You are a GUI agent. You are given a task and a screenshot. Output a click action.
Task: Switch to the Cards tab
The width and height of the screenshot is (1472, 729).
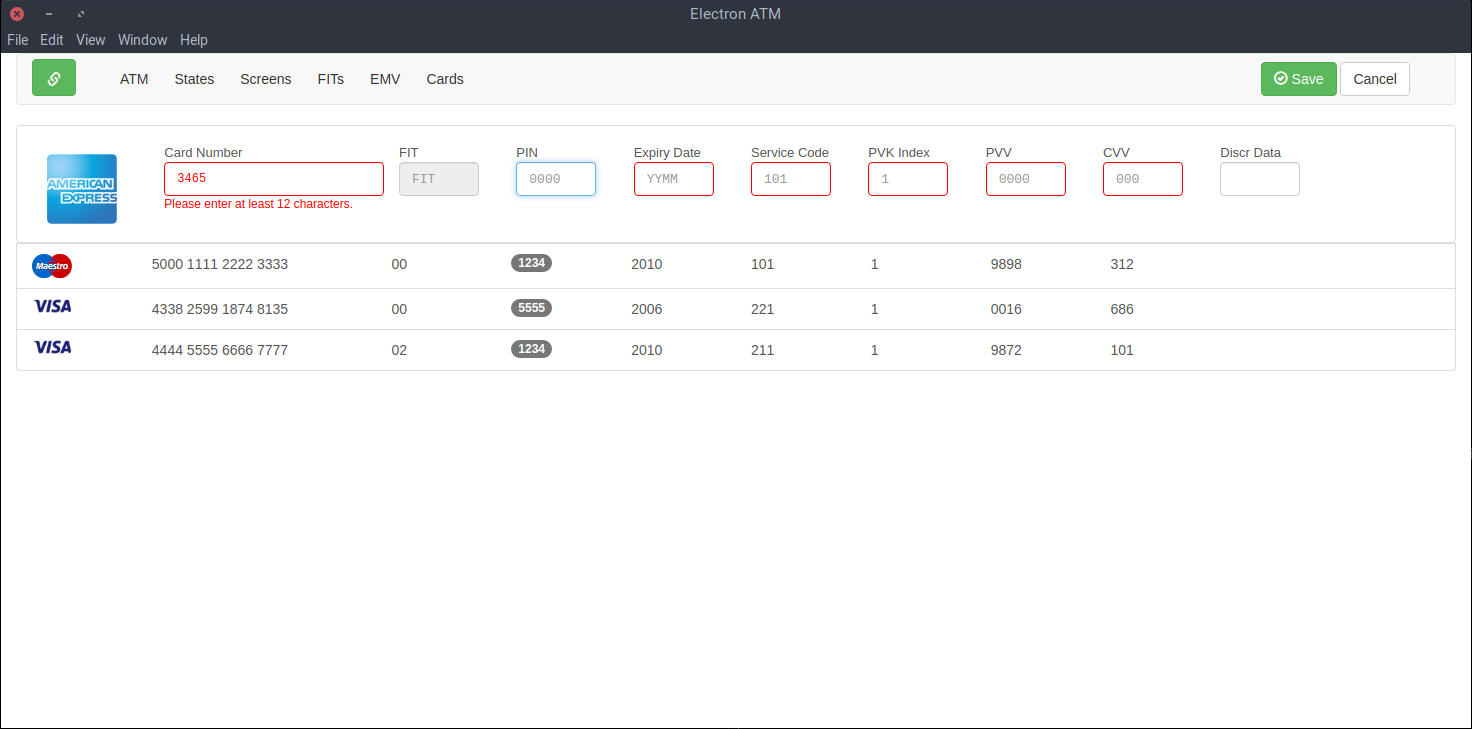[445, 79]
